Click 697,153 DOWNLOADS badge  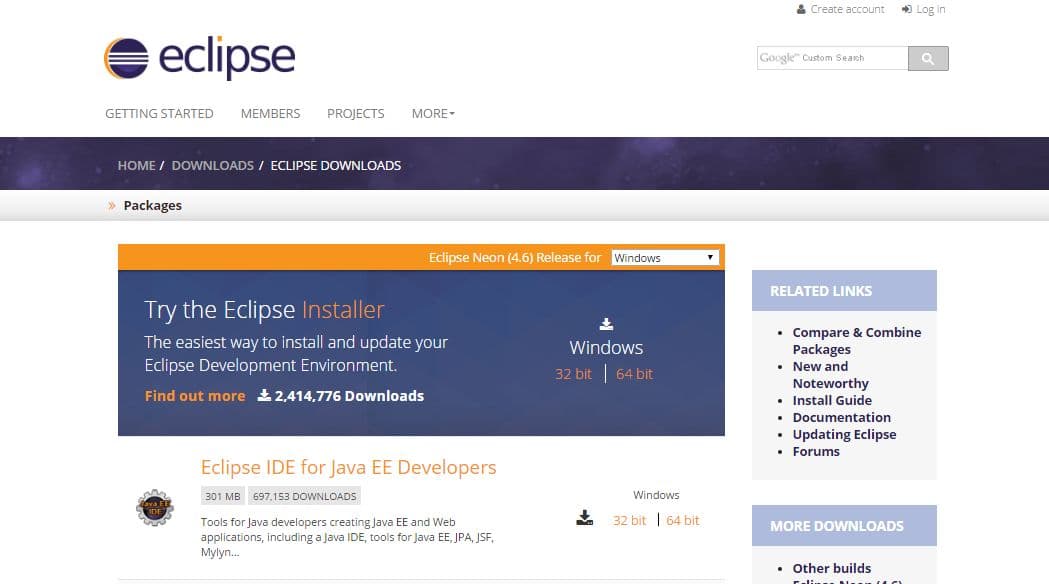(x=304, y=496)
